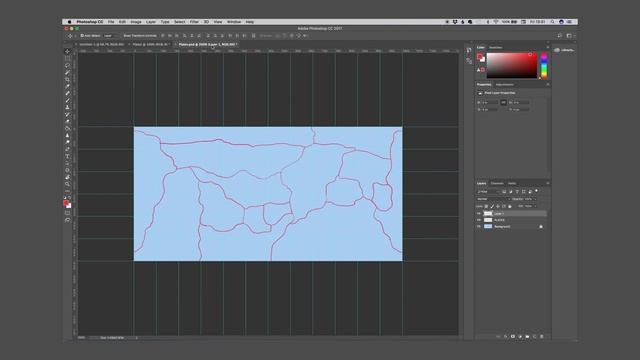The image size is (640, 360).
Task: Switch to the Swatches tab
Action: click(496, 47)
